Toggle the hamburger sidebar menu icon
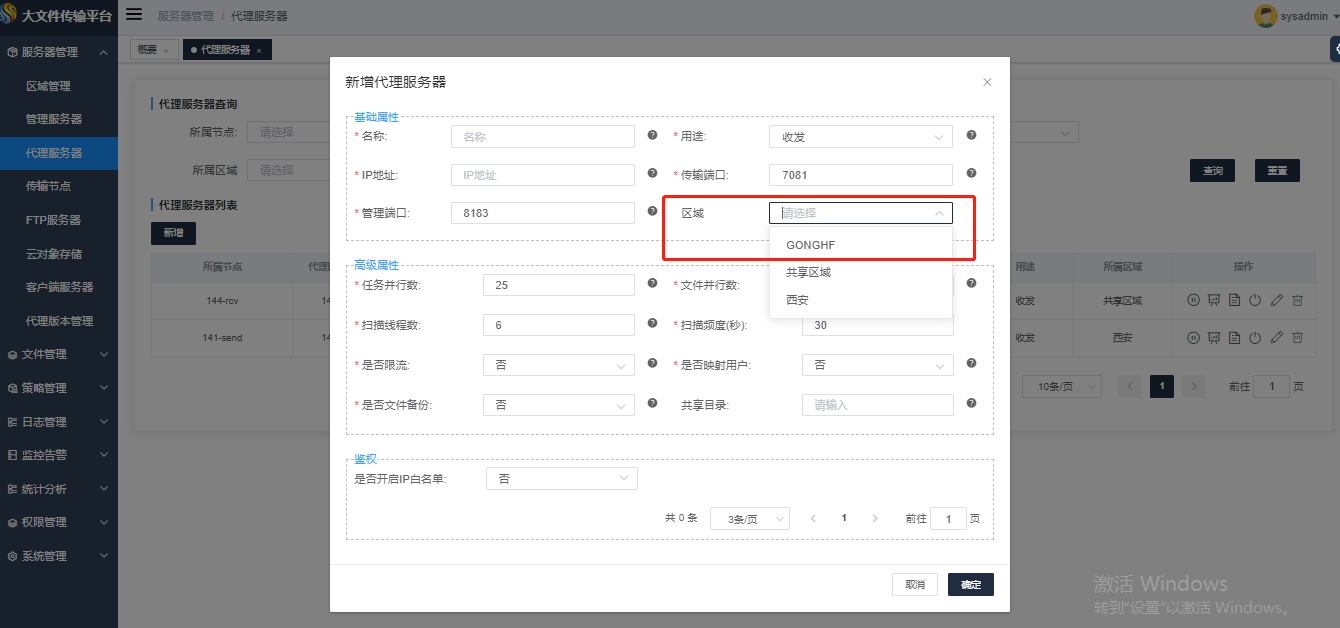Viewport: 1340px width, 628px height. tap(134, 15)
